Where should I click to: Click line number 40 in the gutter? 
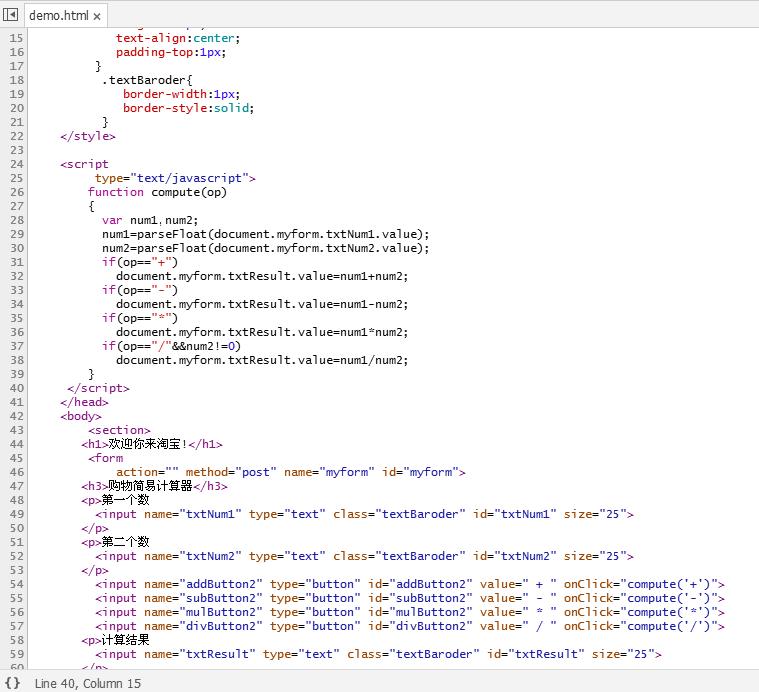coord(16,388)
